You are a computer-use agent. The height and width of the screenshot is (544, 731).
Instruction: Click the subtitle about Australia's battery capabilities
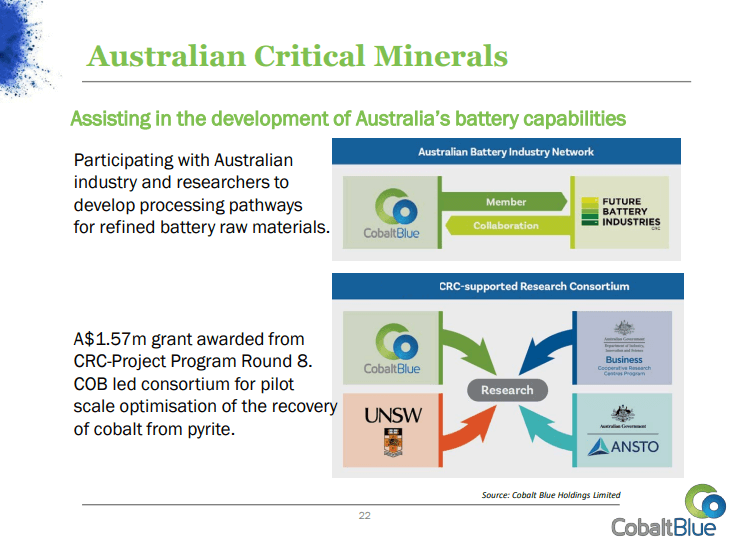(348, 118)
